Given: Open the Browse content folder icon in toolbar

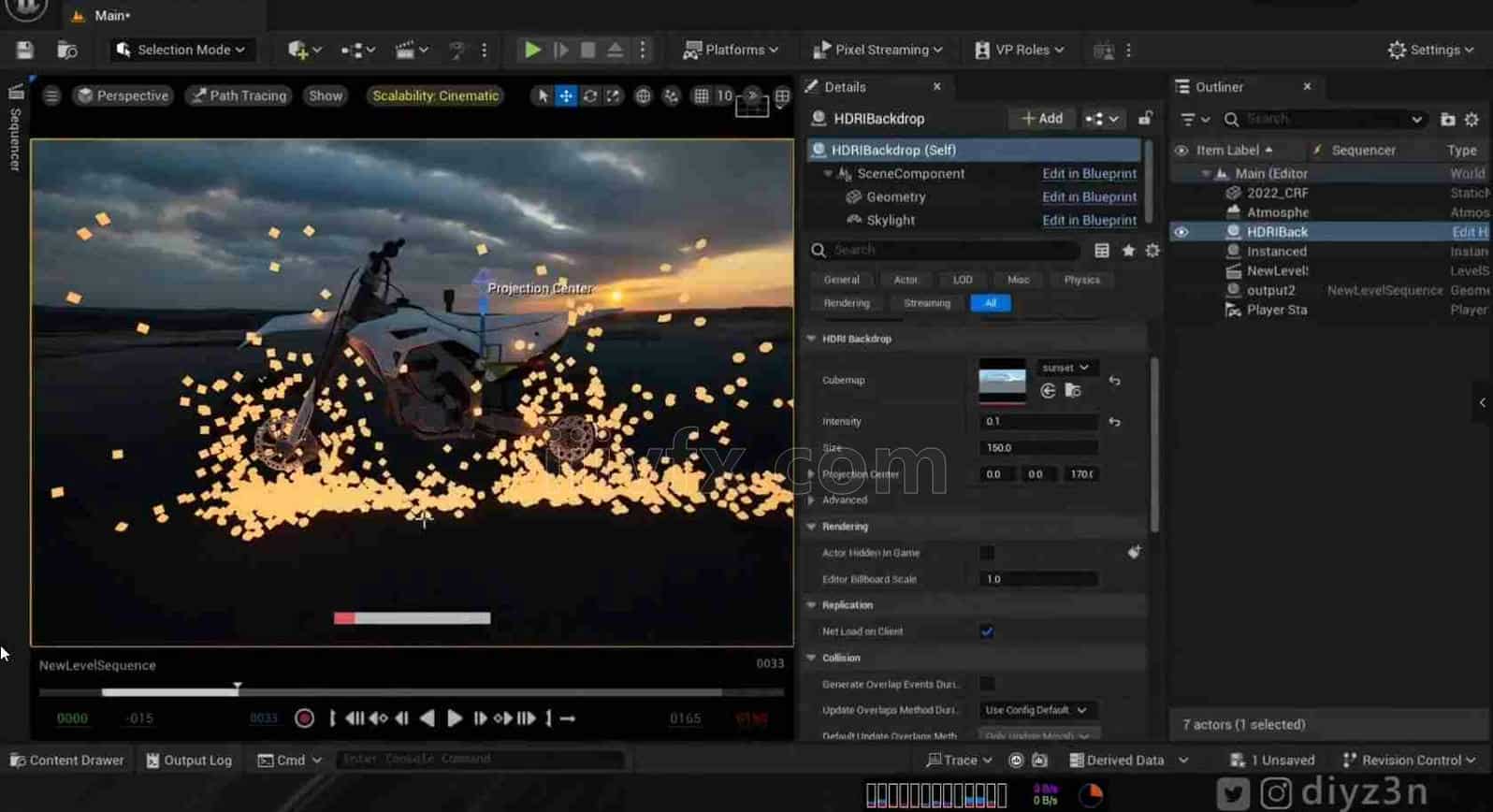Looking at the screenshot, I should point(66,50).
